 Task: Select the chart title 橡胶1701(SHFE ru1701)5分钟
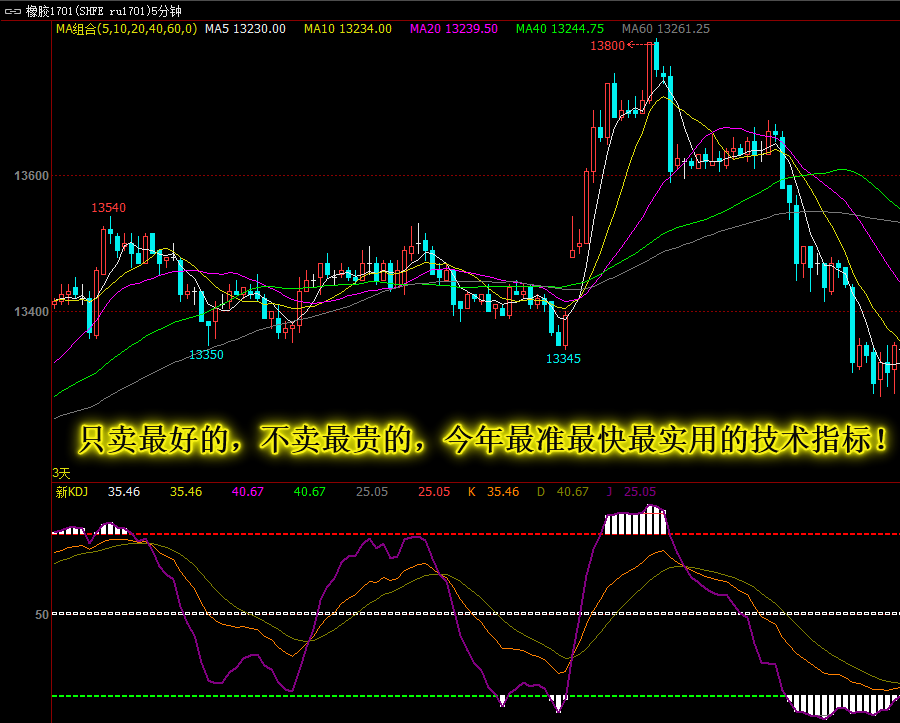103,11
